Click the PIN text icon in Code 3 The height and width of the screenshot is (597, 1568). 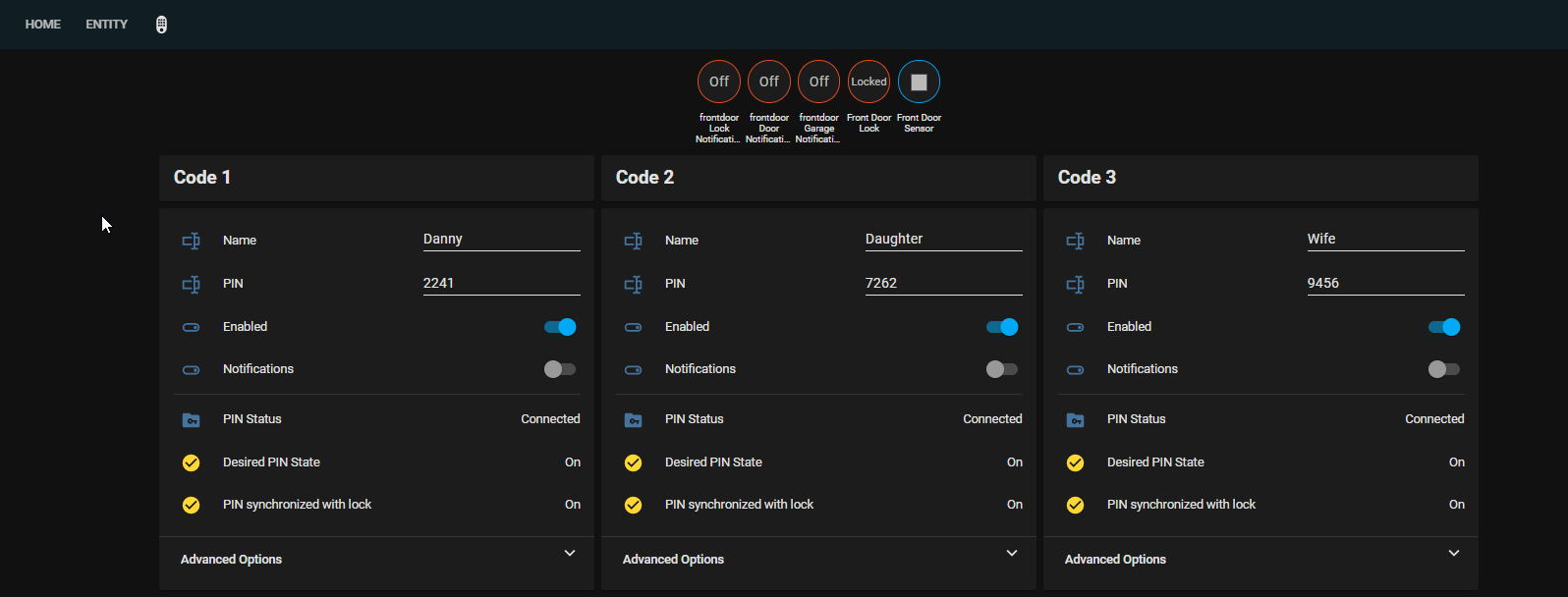point(1076,284)
